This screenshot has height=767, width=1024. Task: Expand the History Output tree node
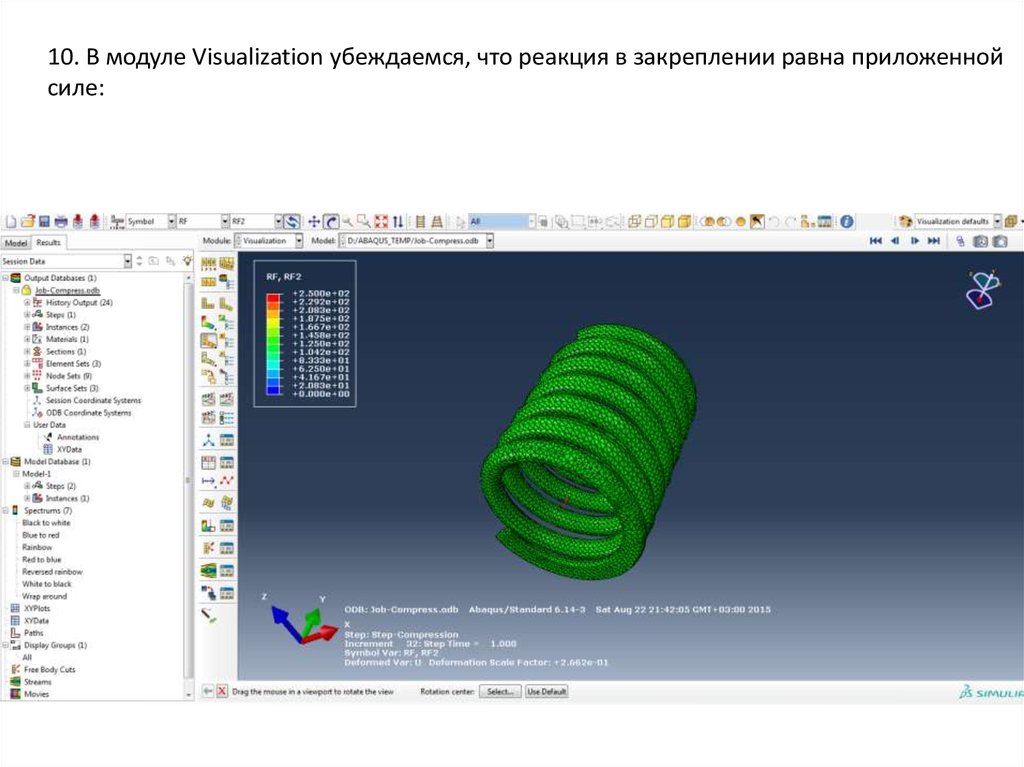[x=27, y=302]
